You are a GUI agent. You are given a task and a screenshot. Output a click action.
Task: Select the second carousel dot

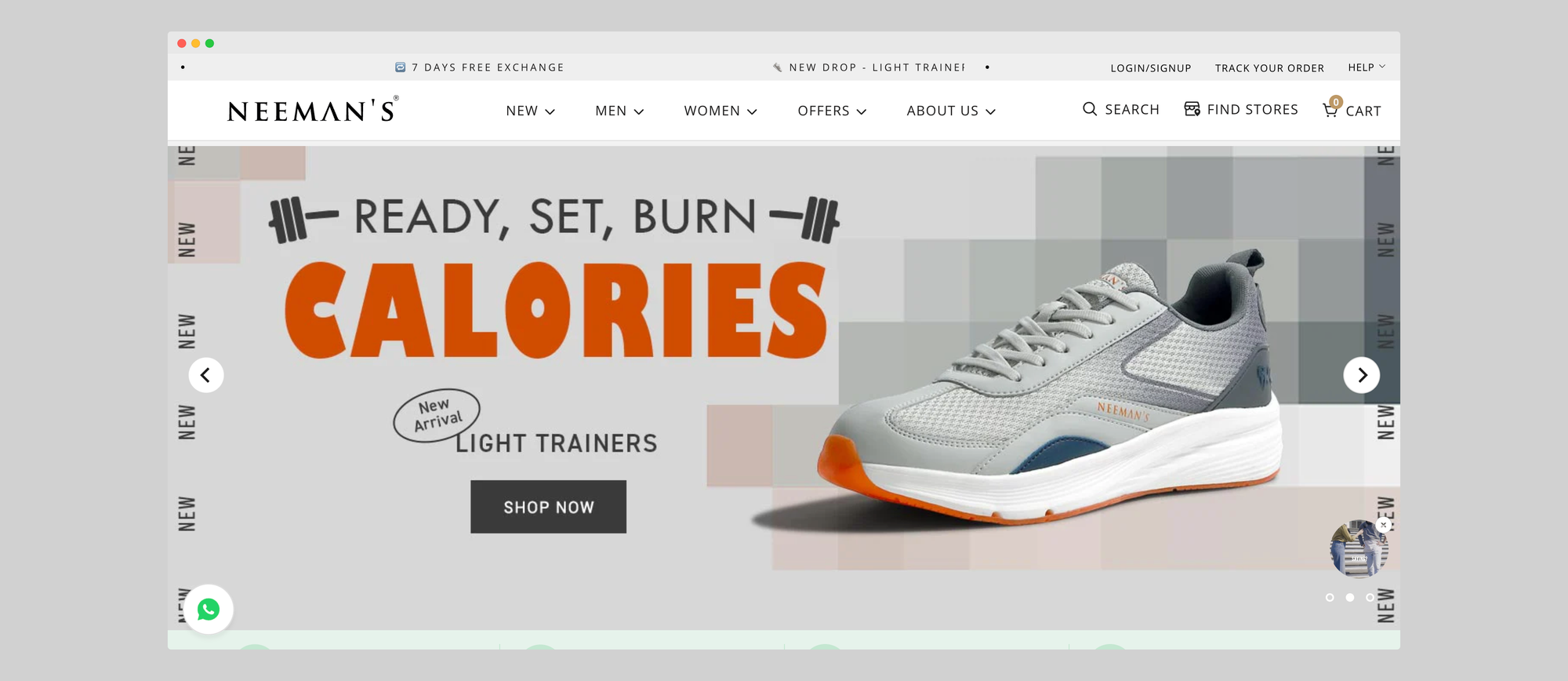[x=1350, y=598]
